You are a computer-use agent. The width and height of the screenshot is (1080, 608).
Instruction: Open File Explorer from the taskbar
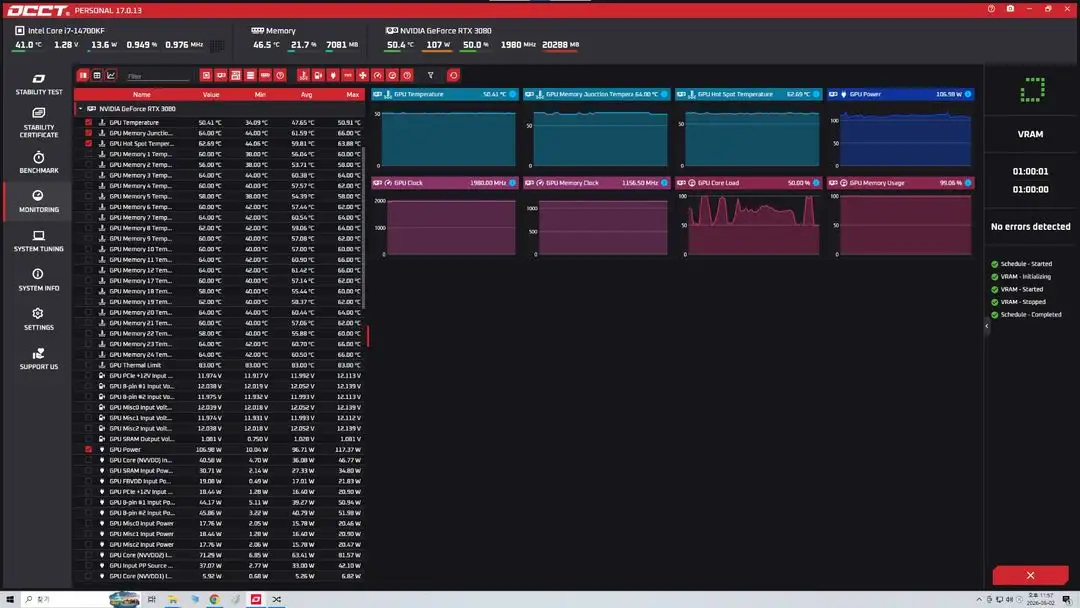point(173,600)
